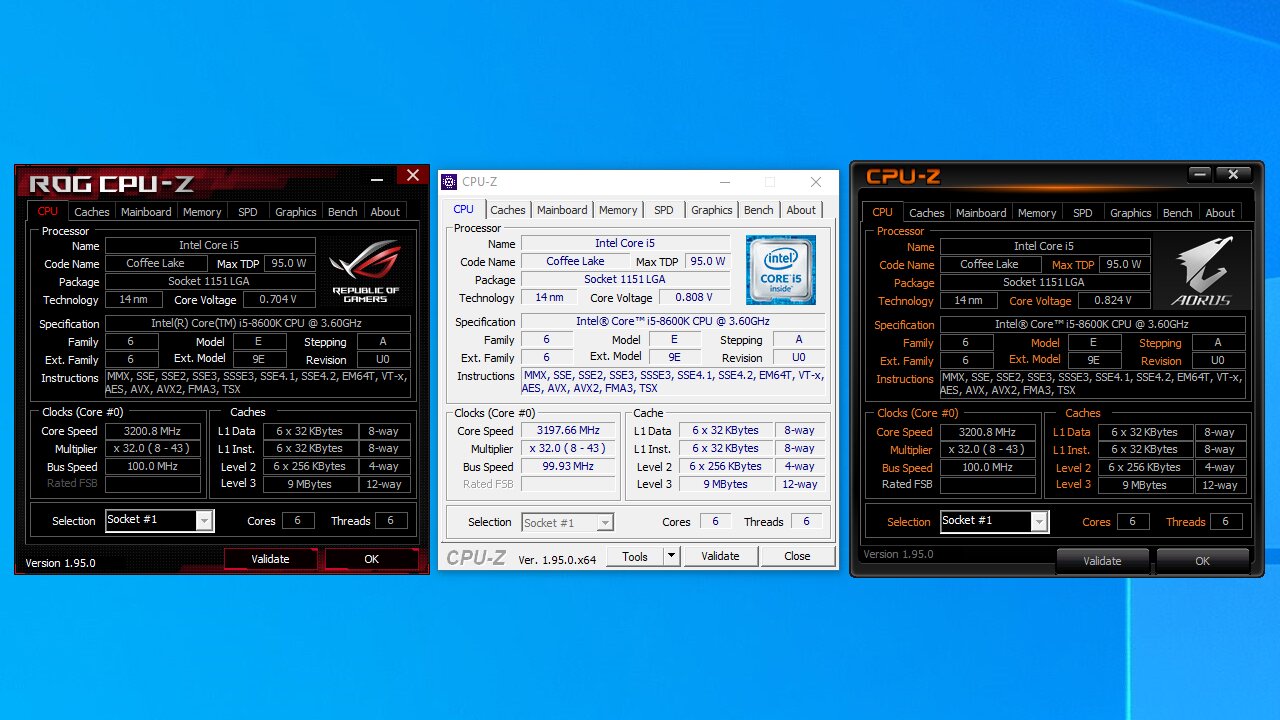1280x720 pixels.
Task: Close the AORUS CPU-Z window
Action: coord(1233,175)
